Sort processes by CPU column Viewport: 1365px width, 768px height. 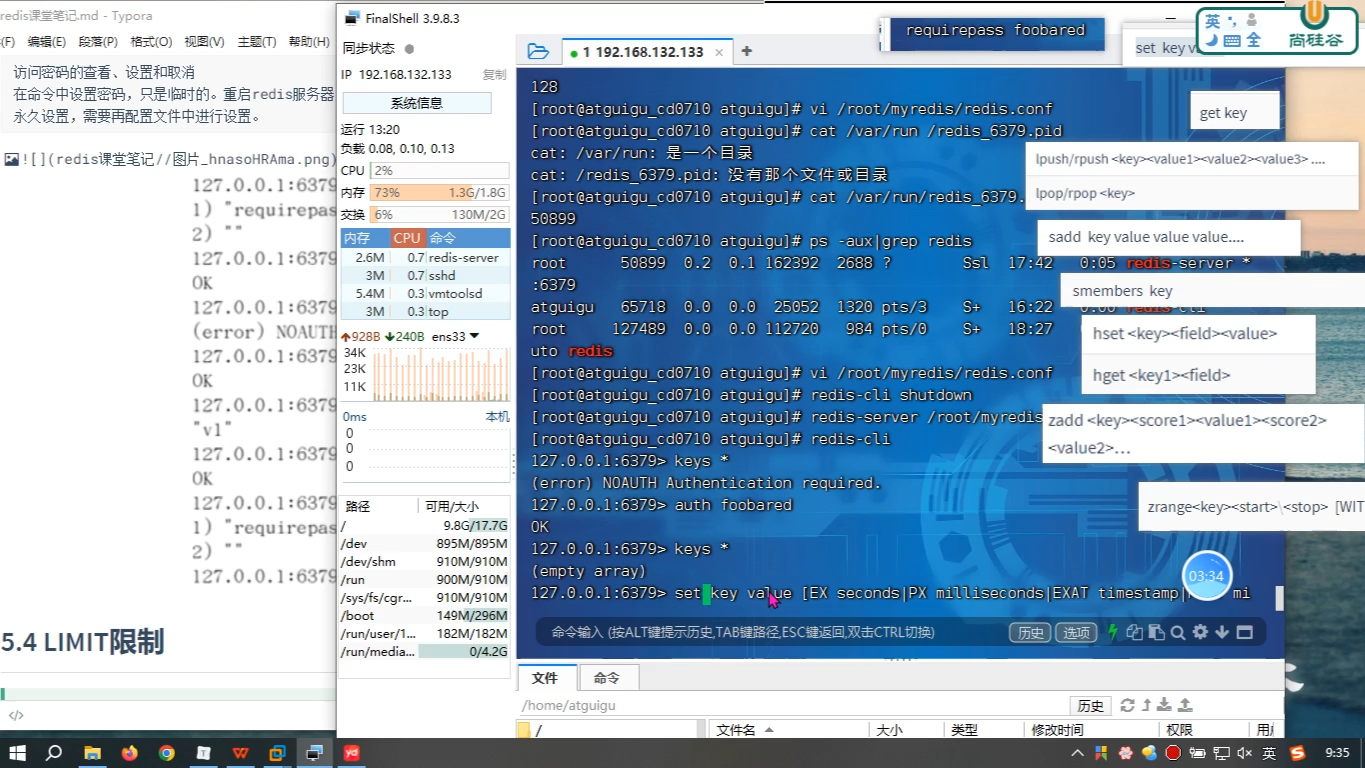pyautogui.click(x=408, y=238)
